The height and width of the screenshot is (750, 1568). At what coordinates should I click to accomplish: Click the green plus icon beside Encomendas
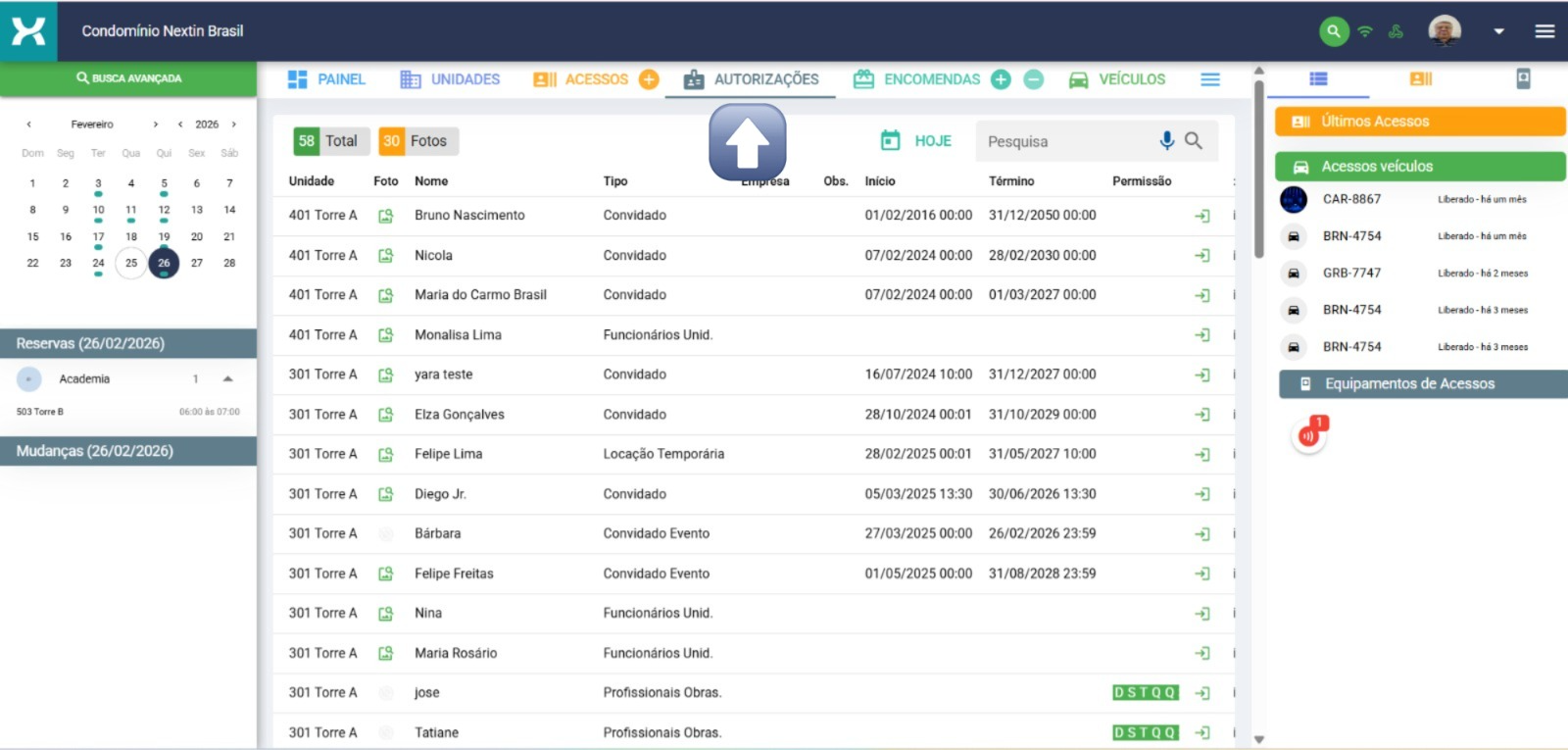[1001, 79]
